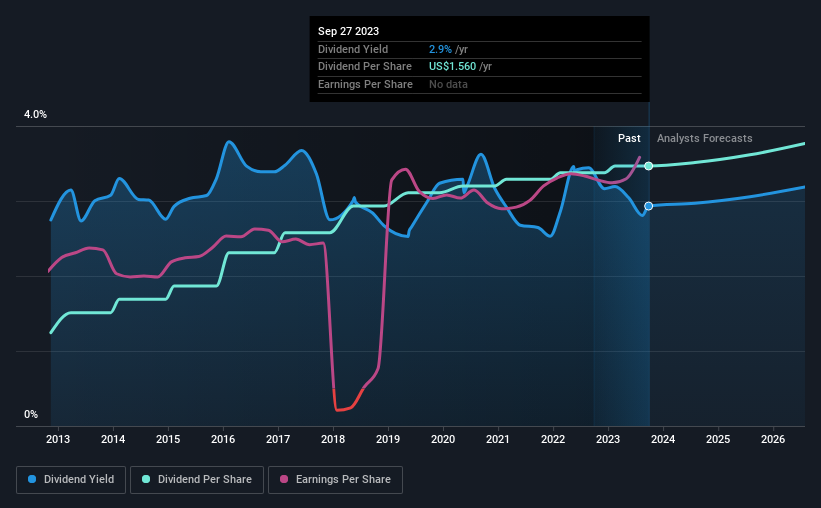Click the Sep 27 2023 tooltip date header

click(x=348, y=31)
